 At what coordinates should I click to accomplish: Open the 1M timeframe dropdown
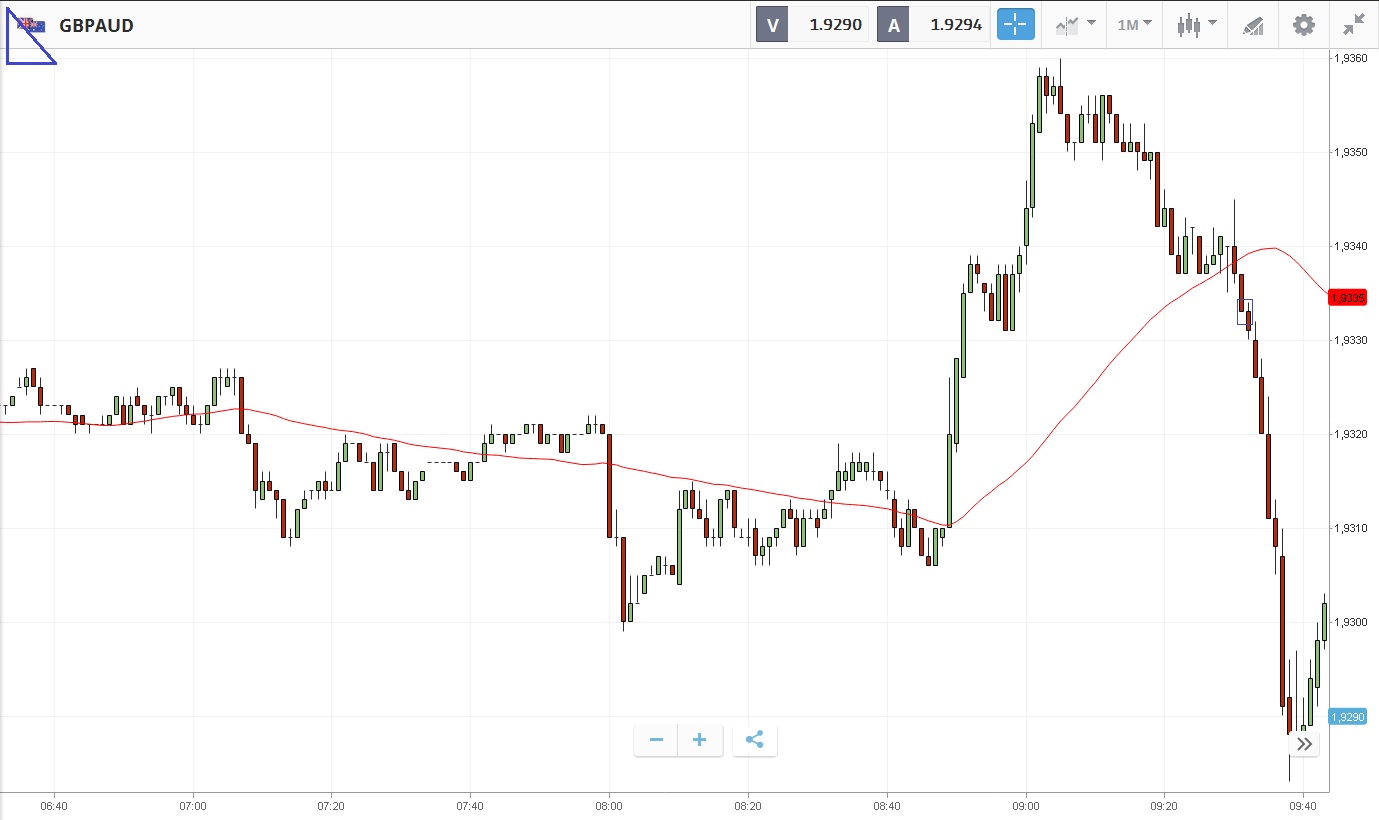(1134, 25)
